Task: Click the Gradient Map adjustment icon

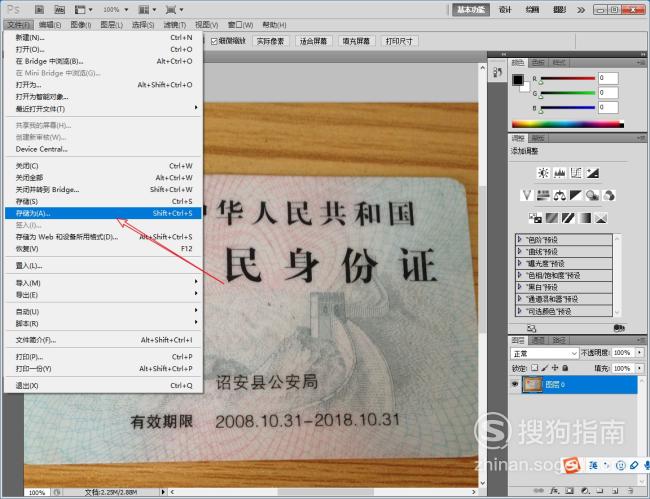Action: coord(585,218)
